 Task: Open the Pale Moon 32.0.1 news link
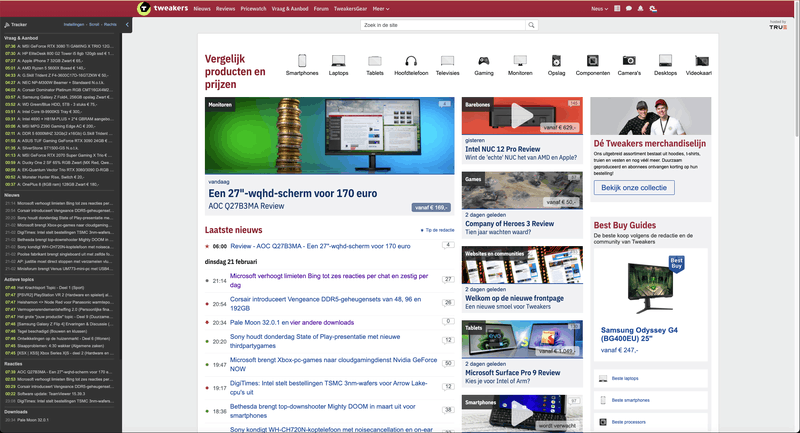[x=258, y=322]
